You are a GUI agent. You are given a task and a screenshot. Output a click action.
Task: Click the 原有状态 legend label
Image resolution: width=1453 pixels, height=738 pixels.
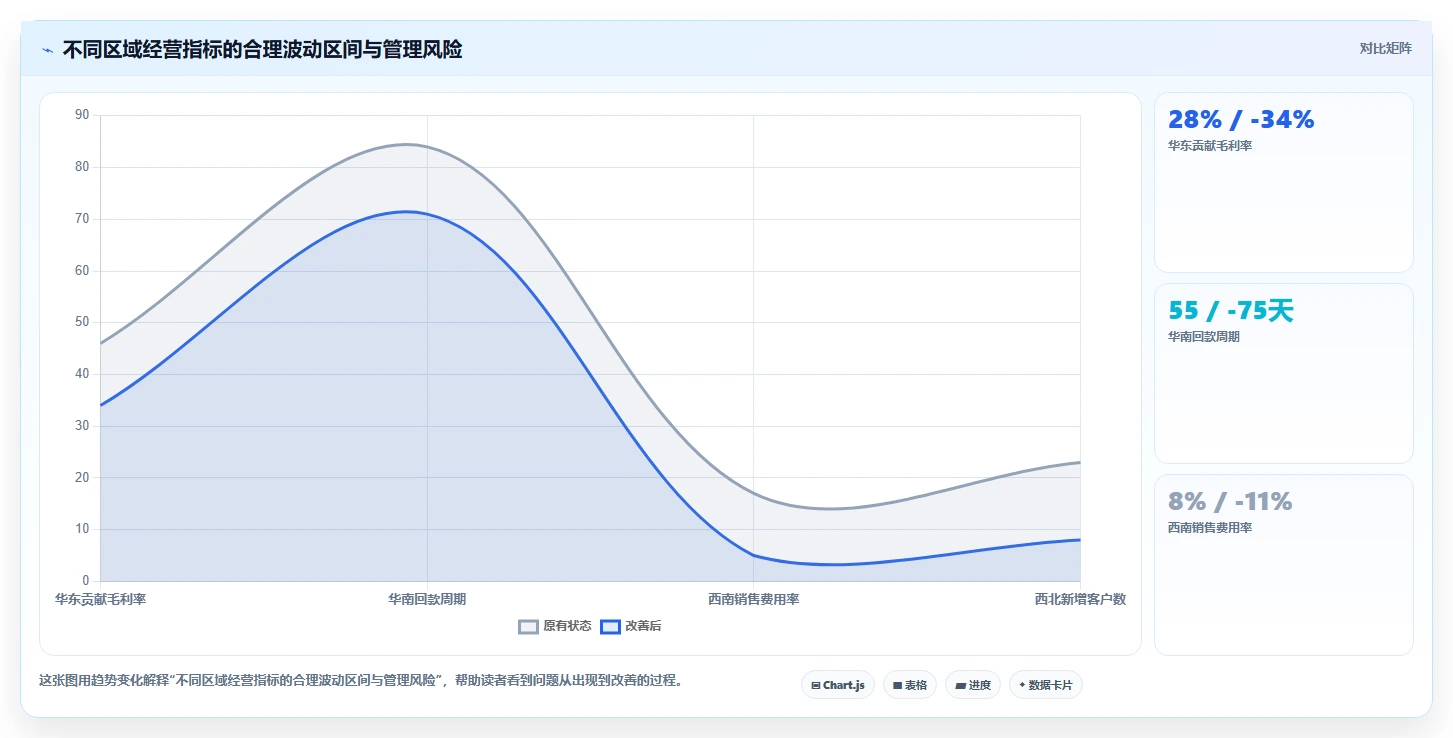[567, 627]
